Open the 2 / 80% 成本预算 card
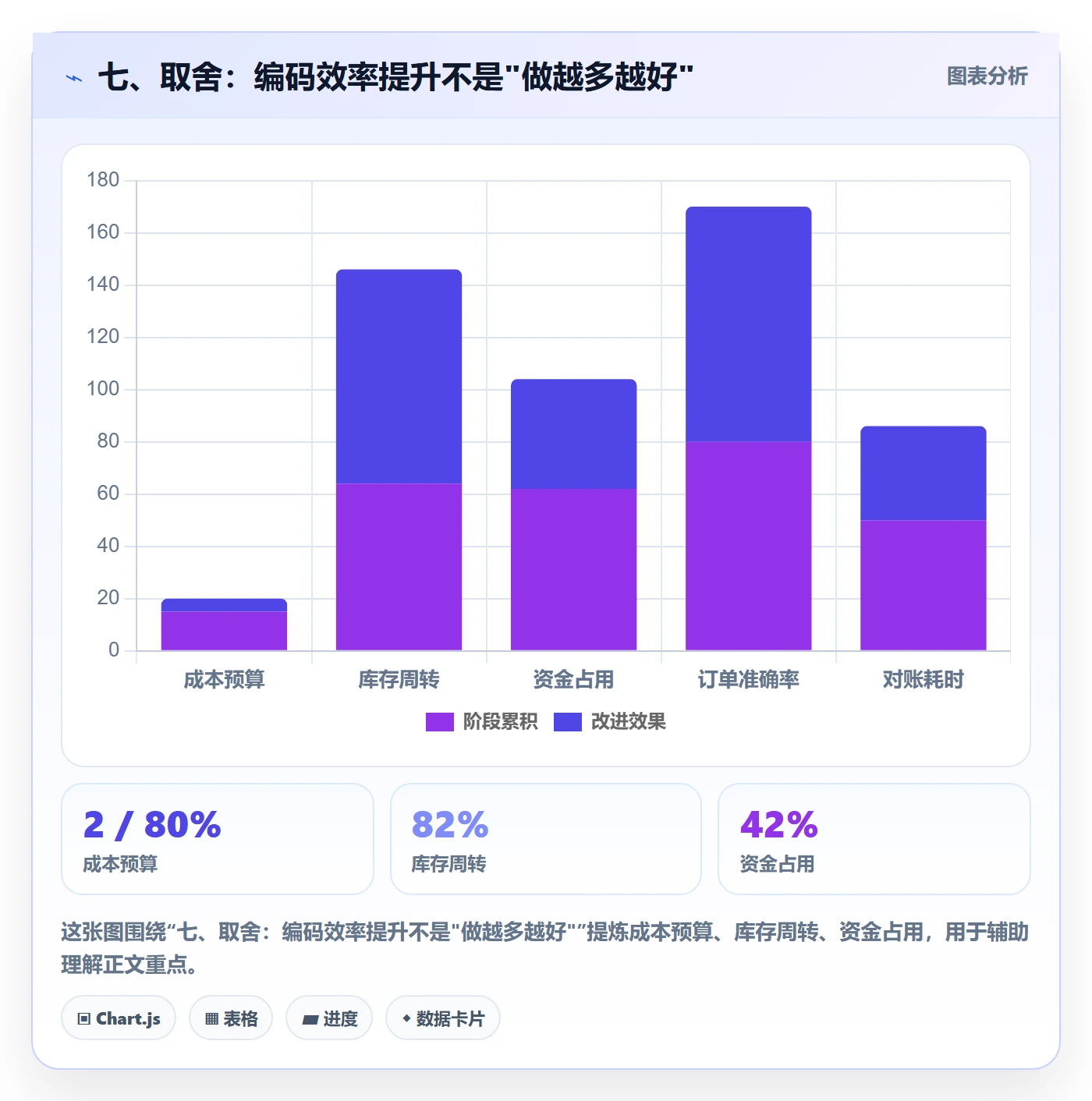This screenshot has width=1092, height=1101. (218, 839)
